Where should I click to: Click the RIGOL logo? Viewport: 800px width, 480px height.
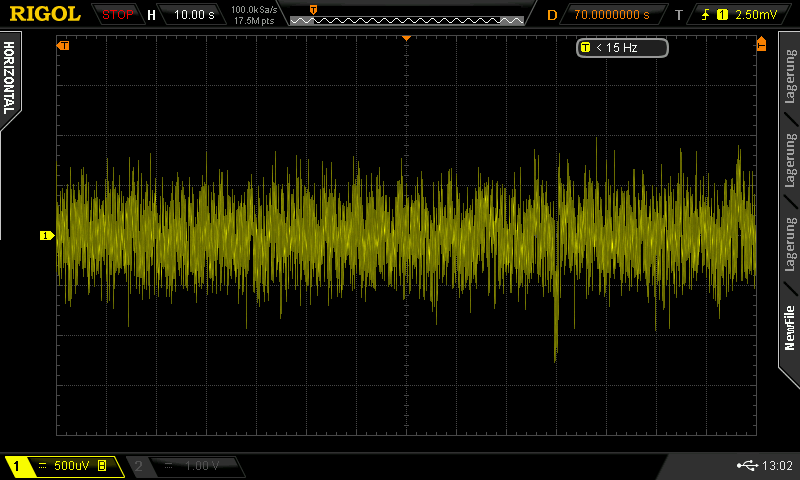pos(45,14)
